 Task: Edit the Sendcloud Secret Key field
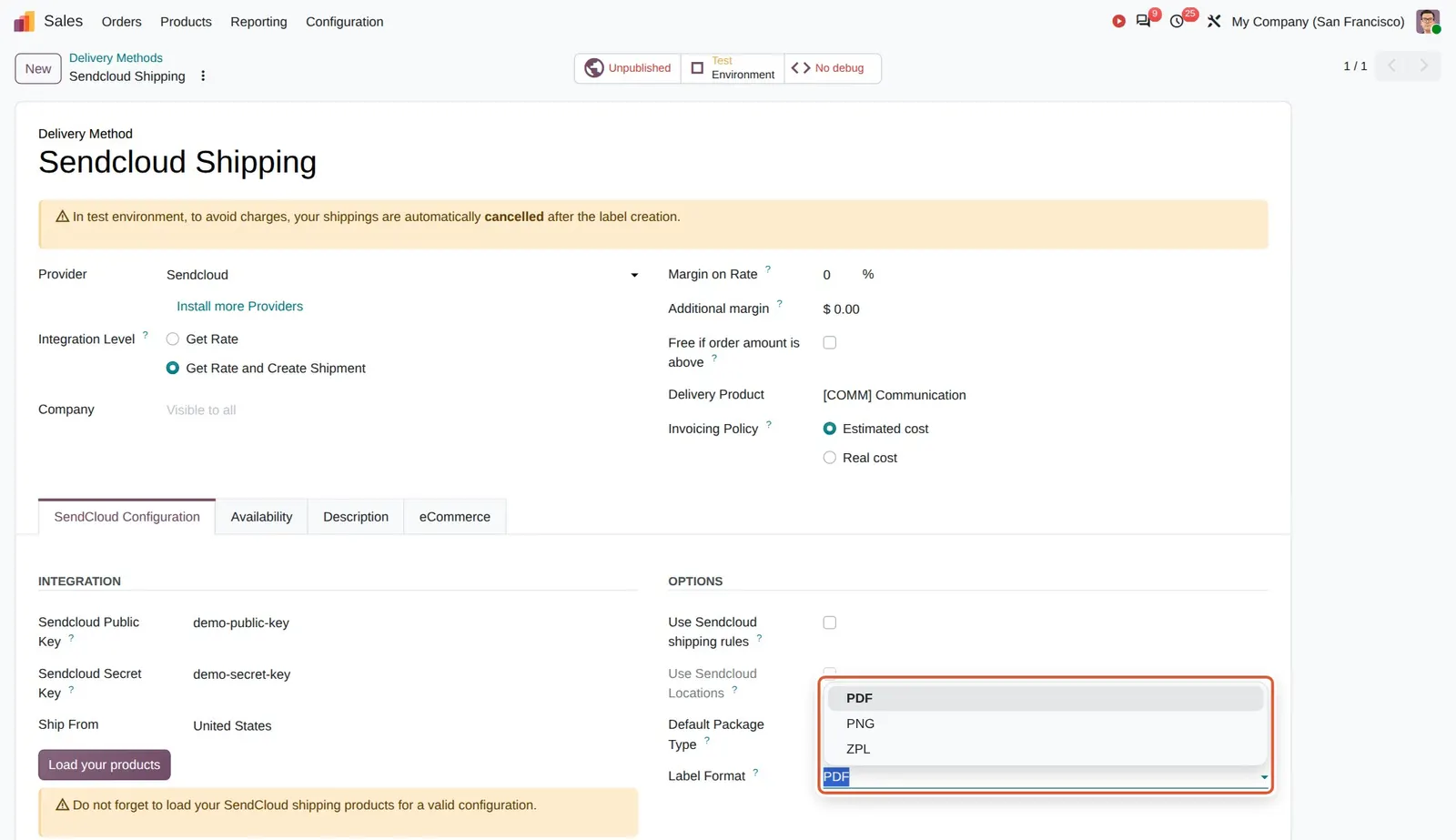pos(415,674)
